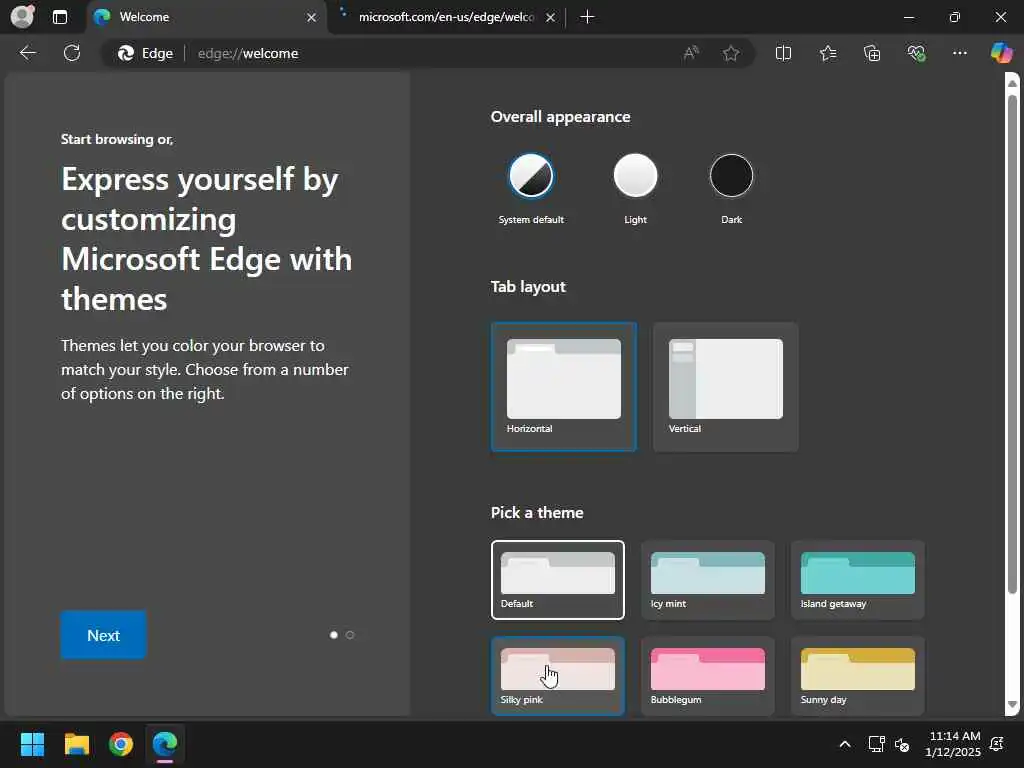Refresh the current page

[72, 53]
